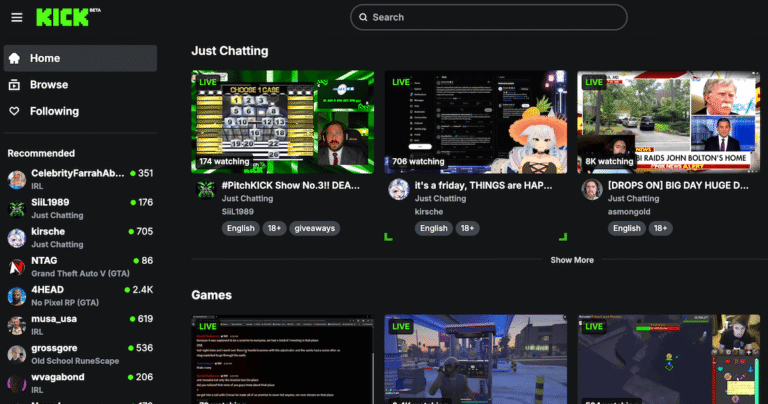Click the Browse icon in sidebar

pyautogui.click(x=14, y=85)
